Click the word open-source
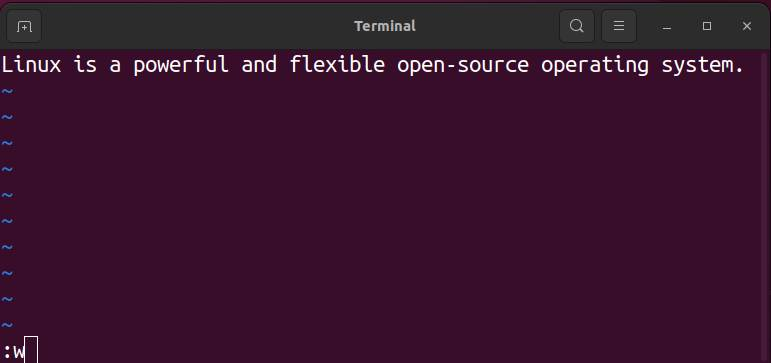This screenshot has width=771, height=363. pyautogui.click(x=463, y=65)
